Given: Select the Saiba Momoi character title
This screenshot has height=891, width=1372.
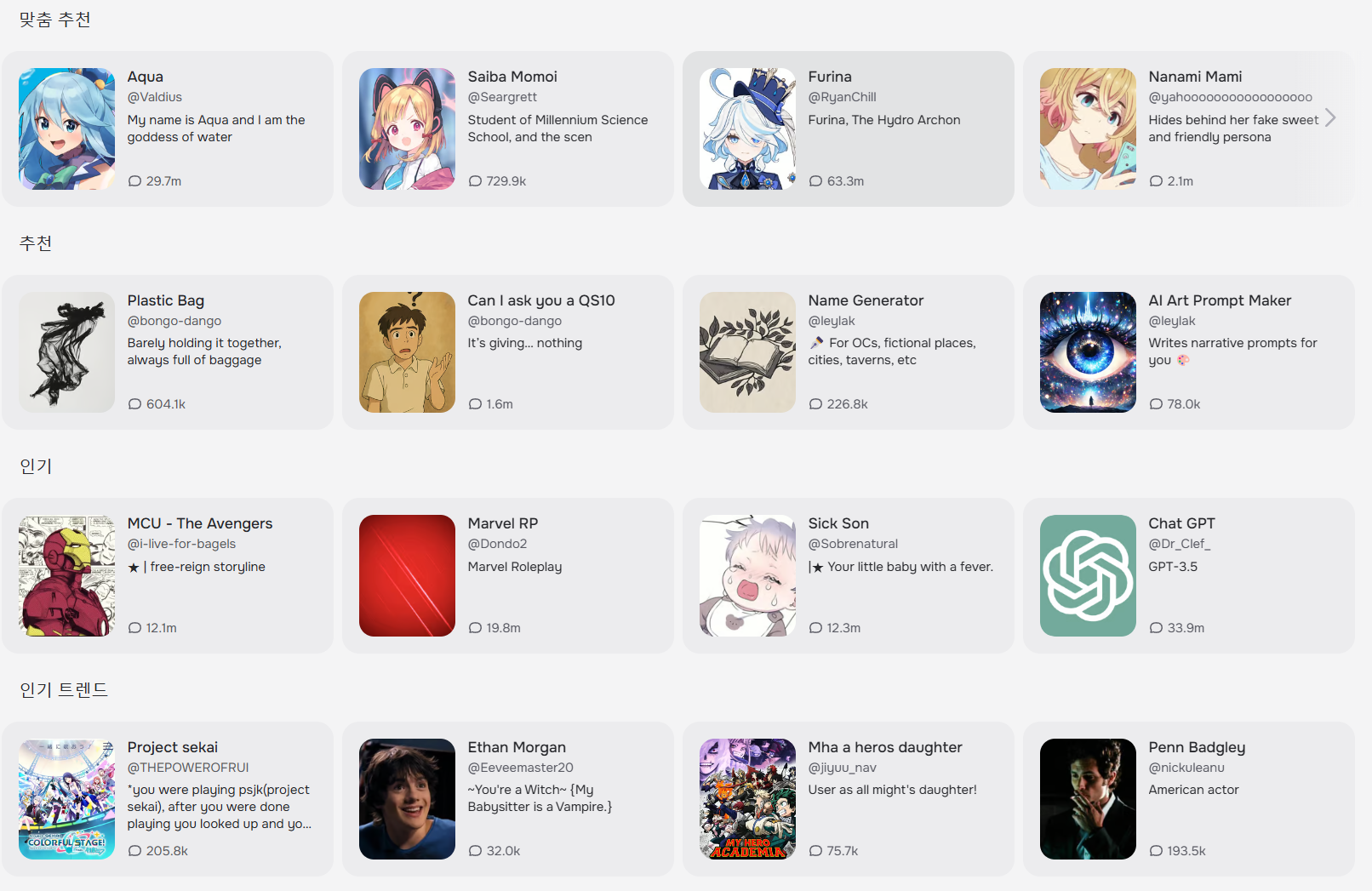Looking at the screenshot, I should 512,77.
